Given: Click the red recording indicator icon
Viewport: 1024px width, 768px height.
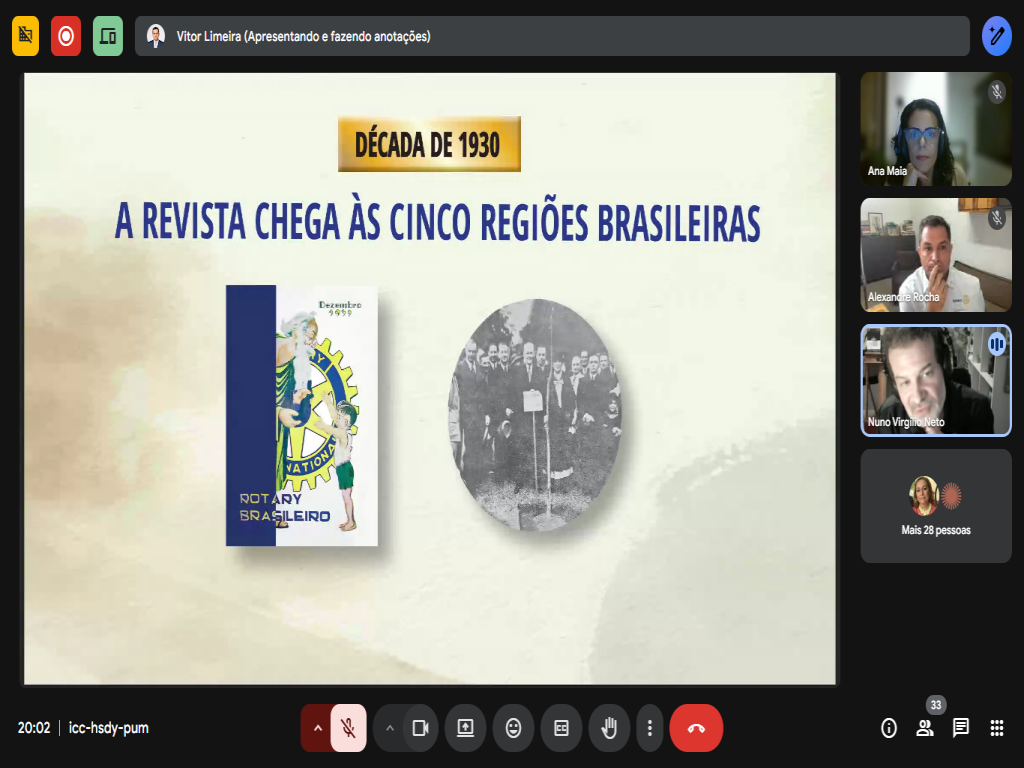Looking at the screenshot, I should 66,36.
